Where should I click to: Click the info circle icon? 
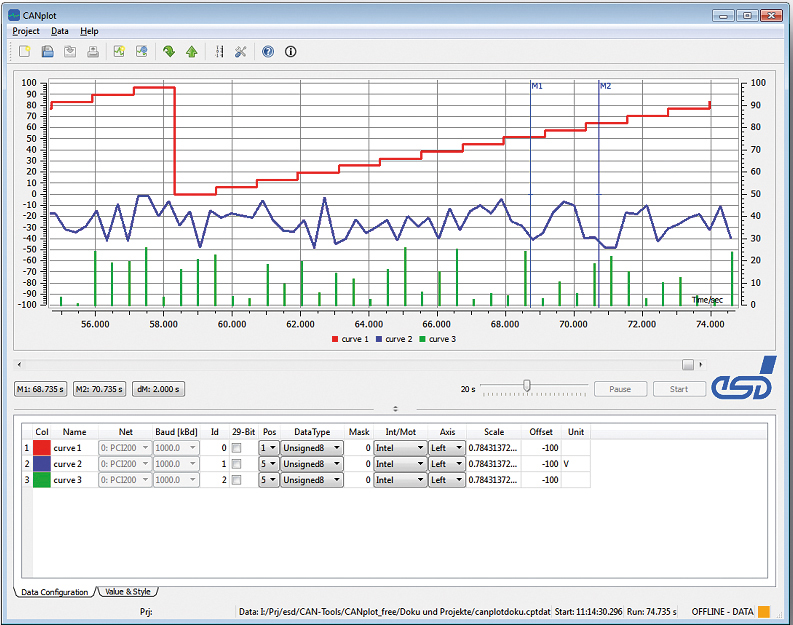[x=291, y=52]
